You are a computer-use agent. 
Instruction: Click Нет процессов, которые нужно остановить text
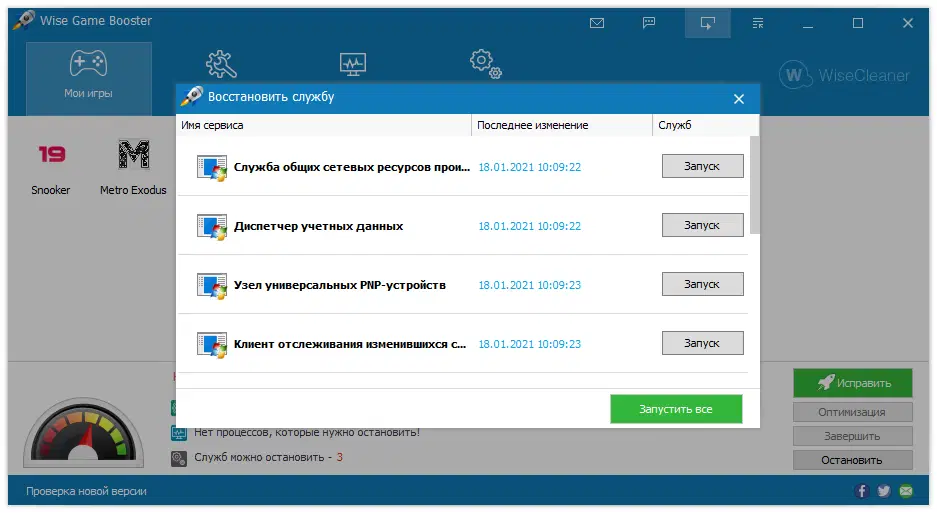(307, 432)
